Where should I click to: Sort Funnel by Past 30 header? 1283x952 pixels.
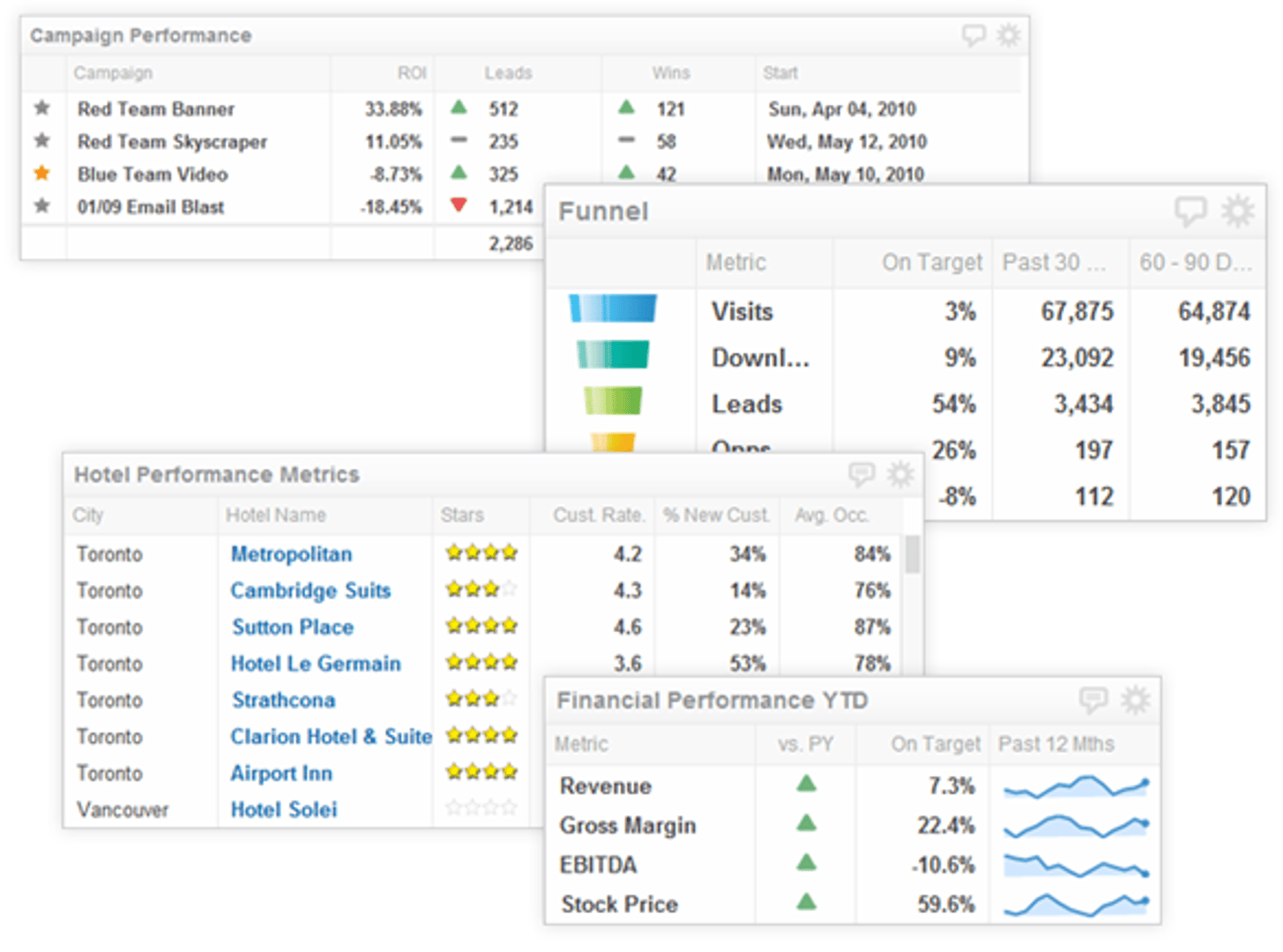pyautogui.click(x=1054, y=262)
